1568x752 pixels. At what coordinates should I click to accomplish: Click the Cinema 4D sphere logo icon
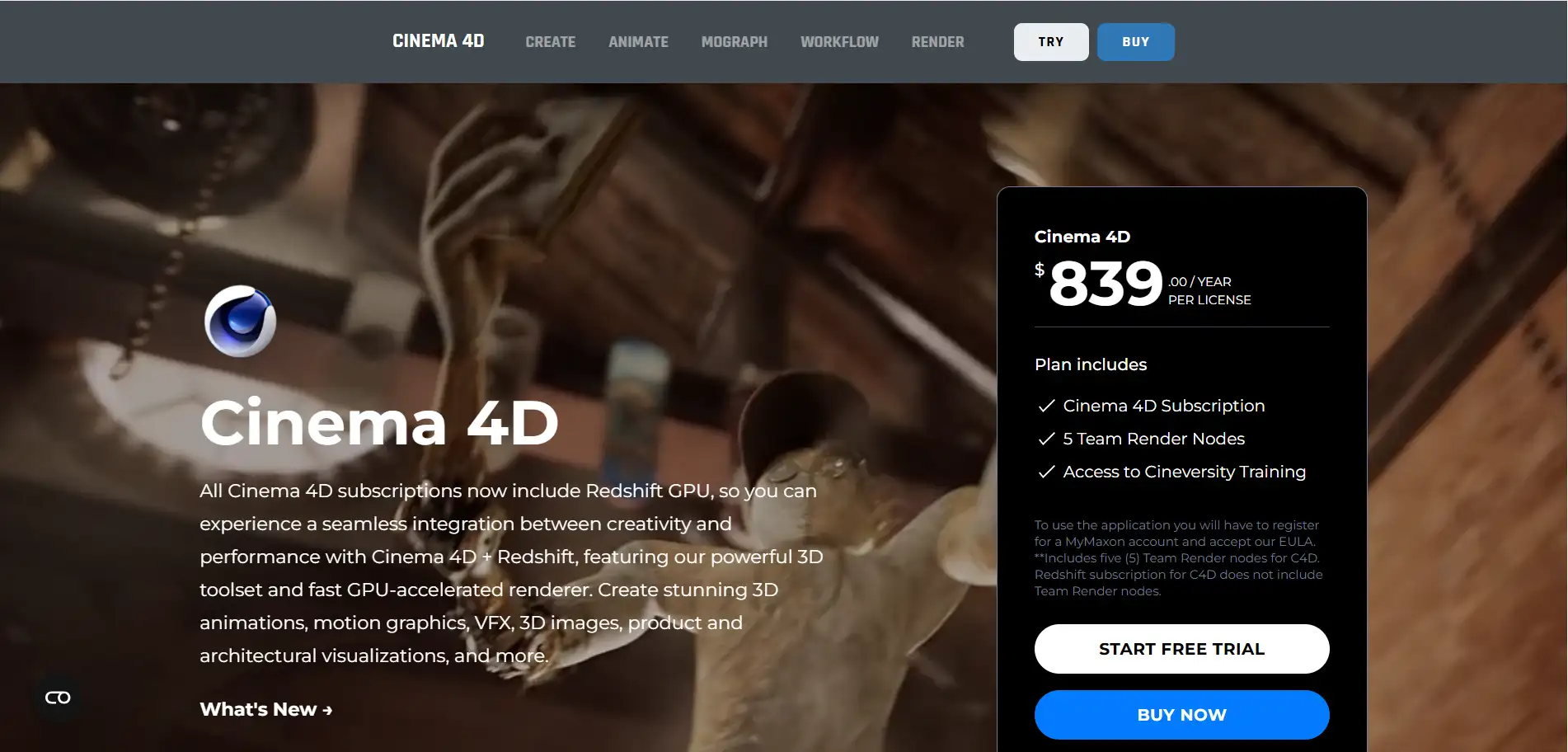click(x=241, y=321)
